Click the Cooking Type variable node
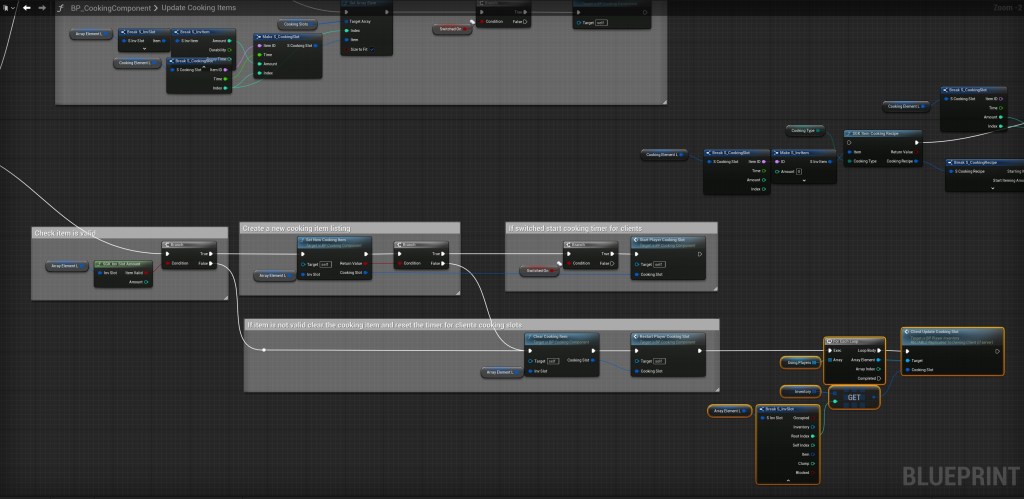The width and height of the screenshot is (1024, 499). coord(803,130)
